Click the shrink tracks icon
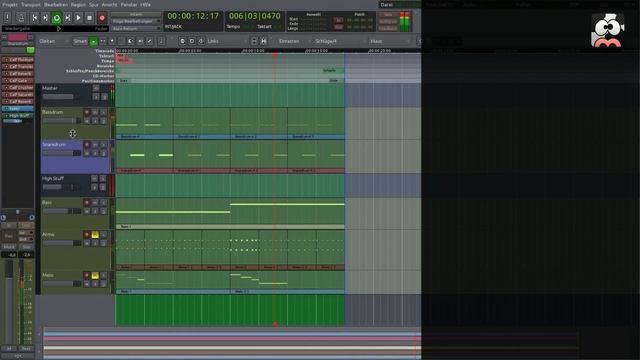640x360 pixels. (x=264, y=41)
